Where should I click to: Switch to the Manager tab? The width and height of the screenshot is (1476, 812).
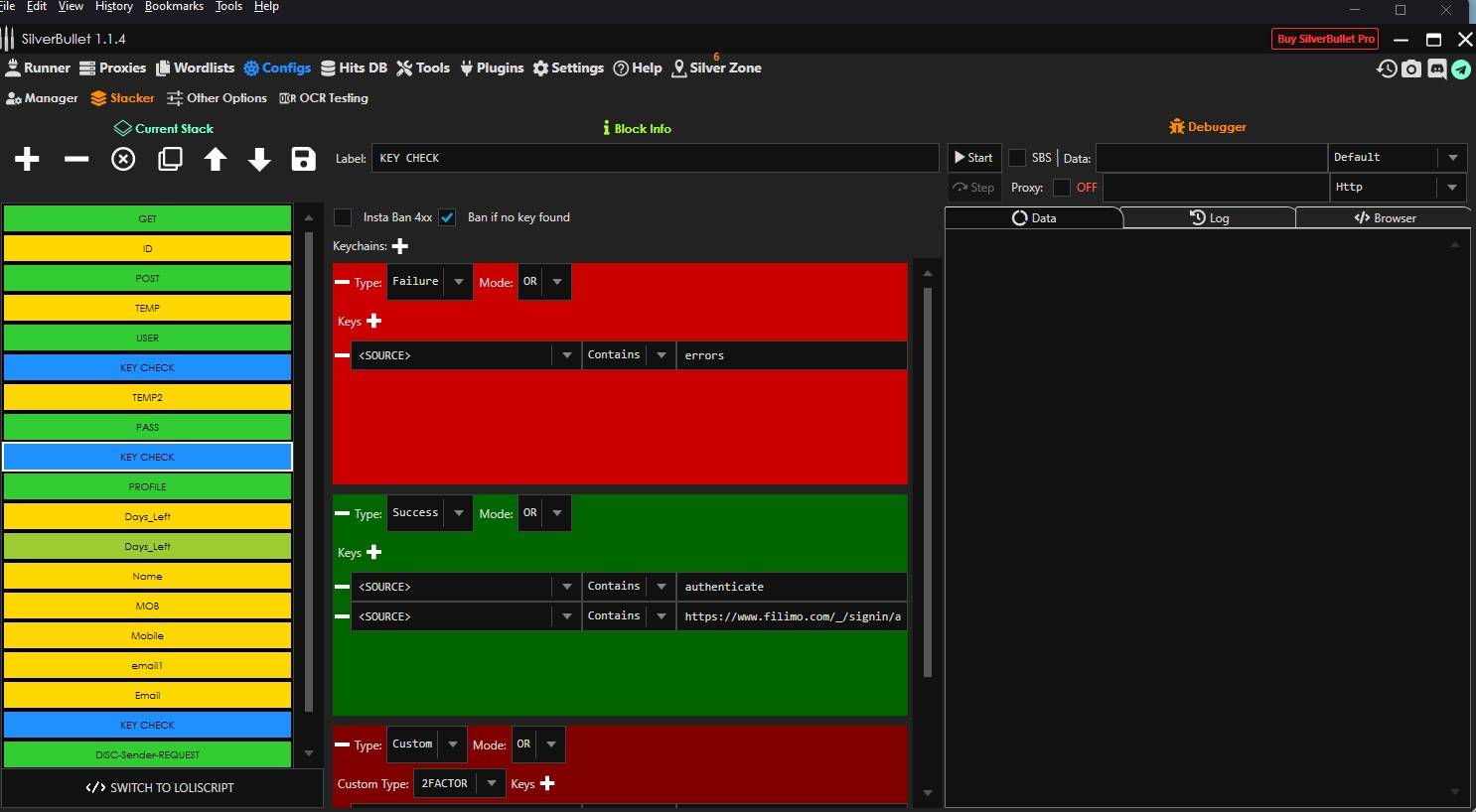point(42,98)
